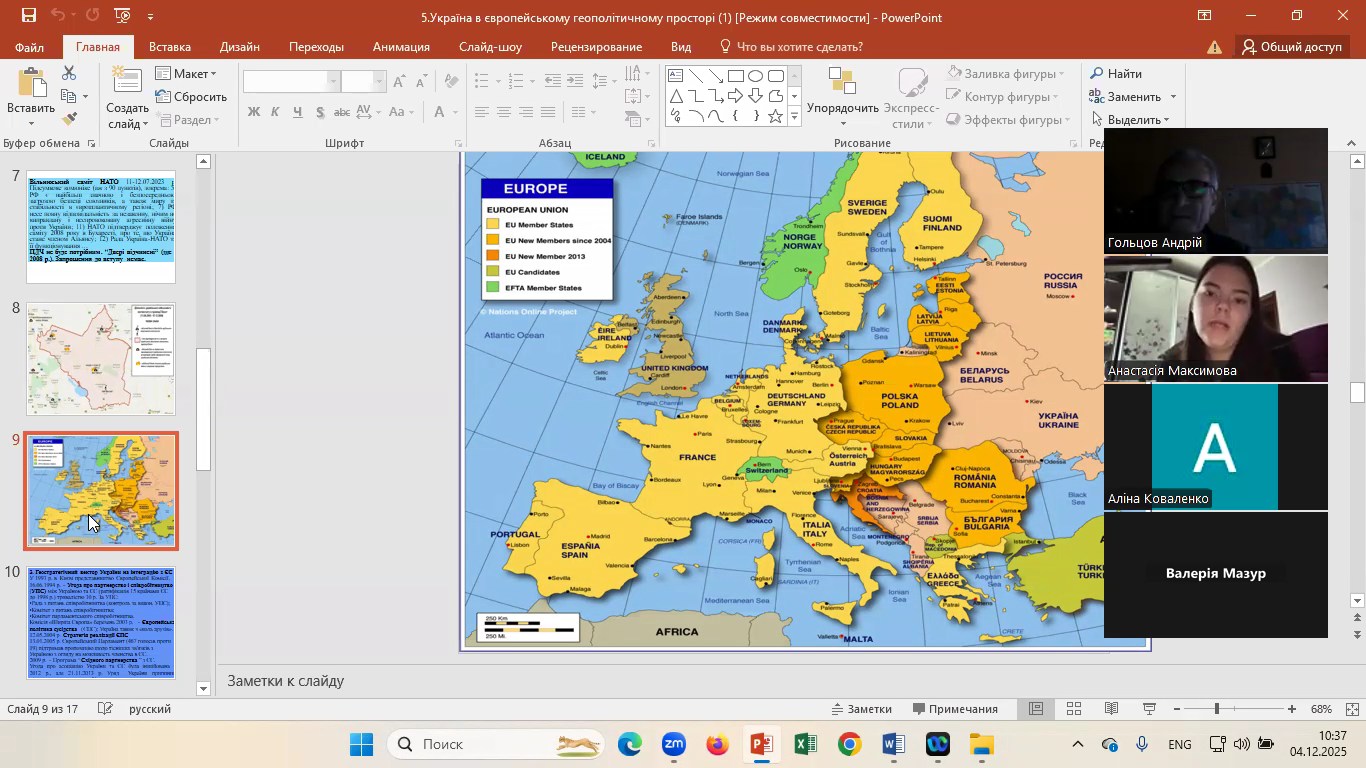Click fit slide to window icon

click(1352, 709)
